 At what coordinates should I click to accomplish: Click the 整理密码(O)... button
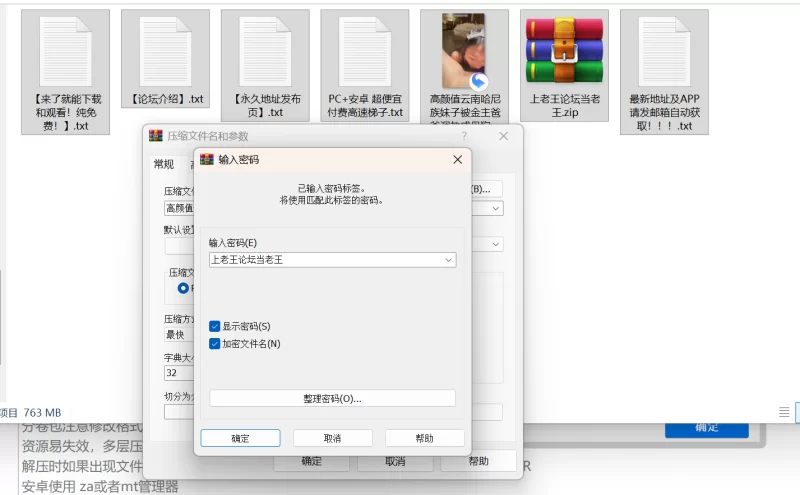(x=332, y=399)
